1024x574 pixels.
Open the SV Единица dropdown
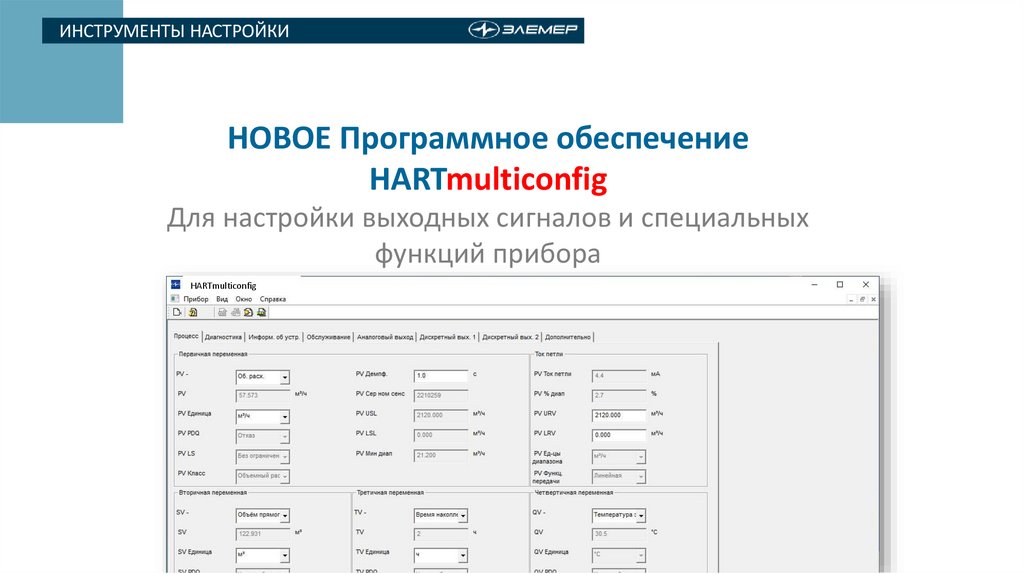(263, 555)
